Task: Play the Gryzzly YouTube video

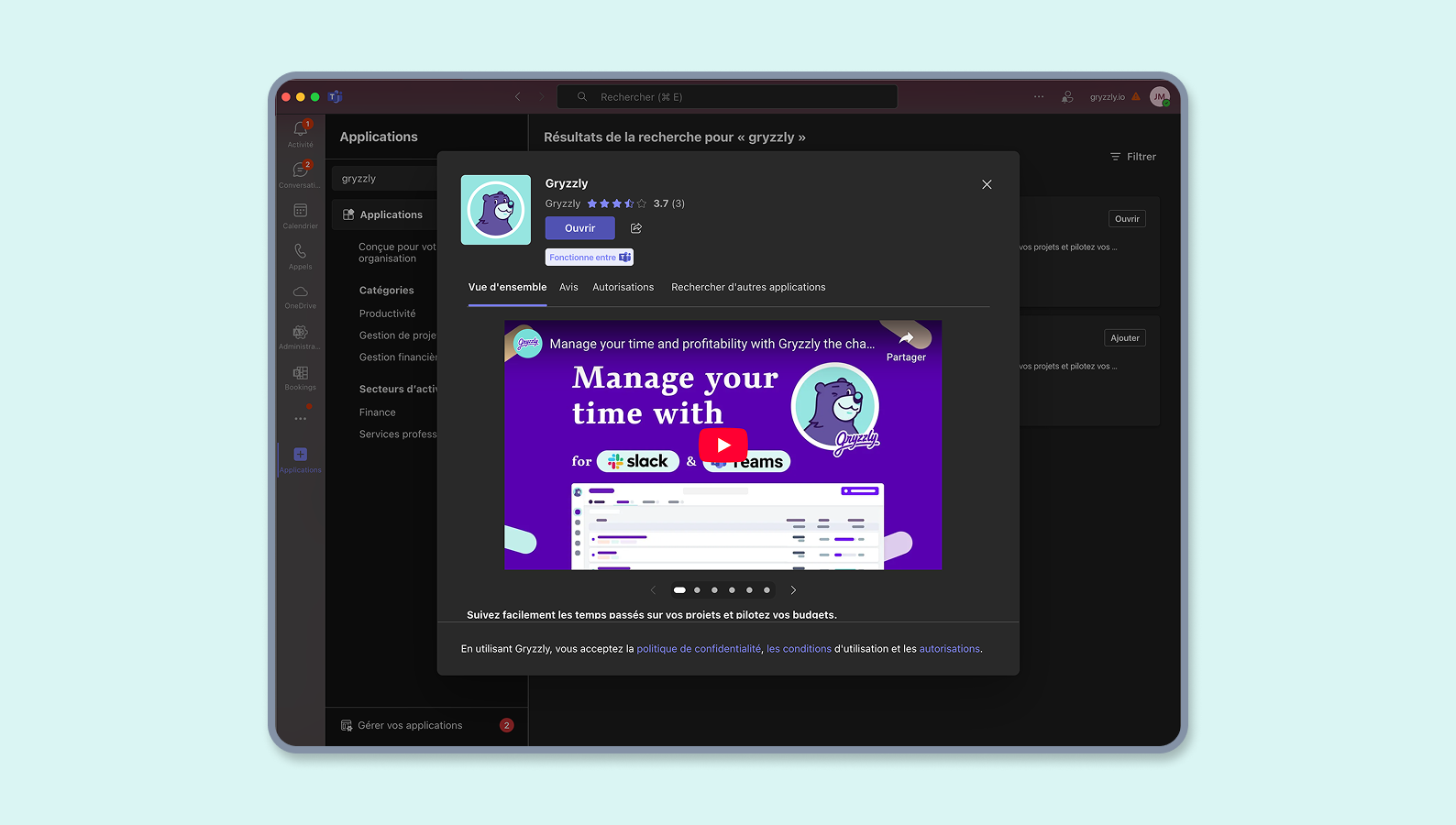Action: (723, 445)
